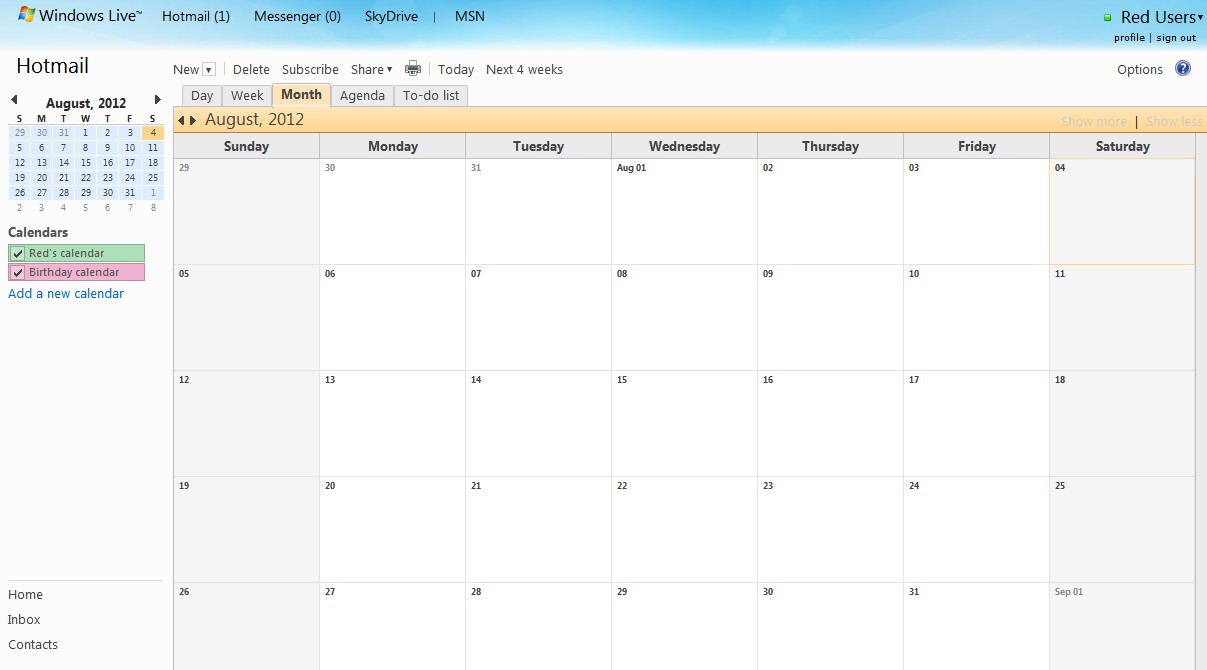
Task: Go to Home in the left sidebar
Action: (x=25, y=595)
